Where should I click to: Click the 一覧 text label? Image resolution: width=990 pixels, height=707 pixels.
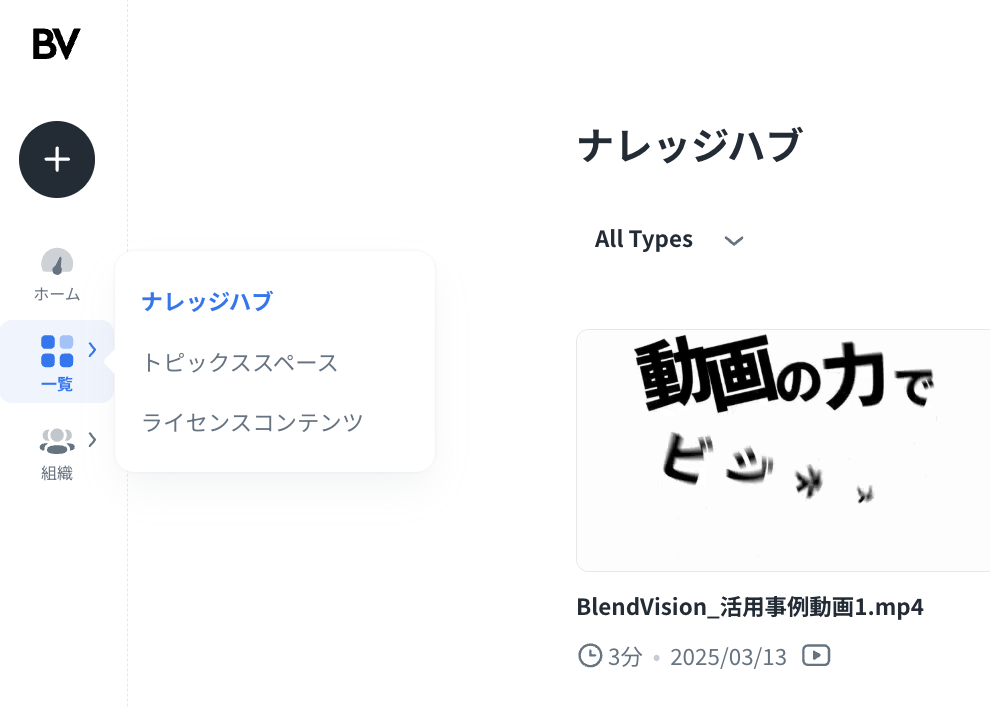57,384
